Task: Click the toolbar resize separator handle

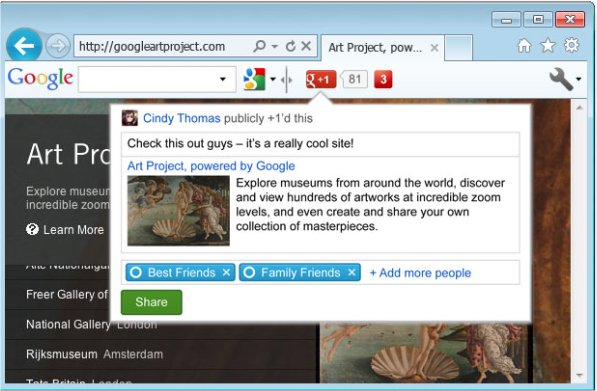Action: pos(286,79)
